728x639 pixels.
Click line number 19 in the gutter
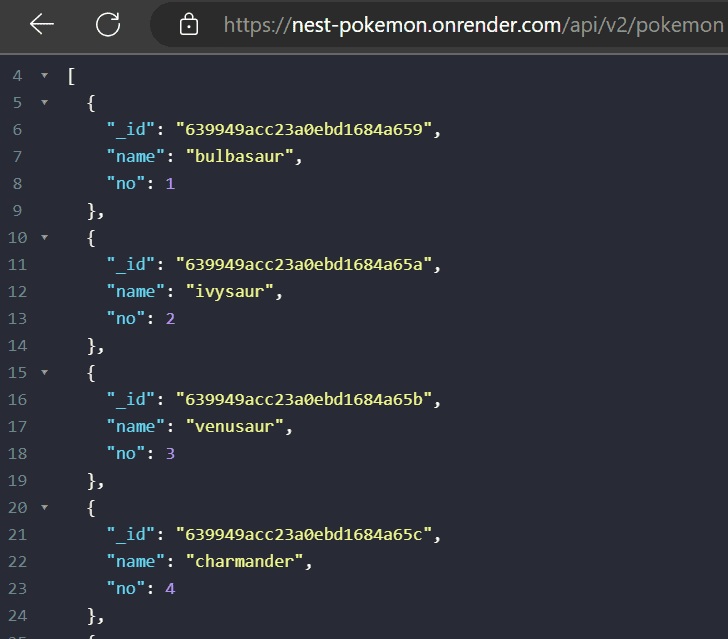pos(18,481)
